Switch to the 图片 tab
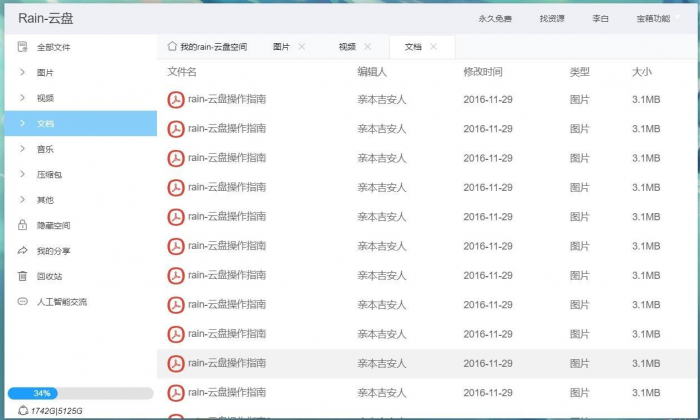This screenshot has width=700, height=420. point(281,47)
